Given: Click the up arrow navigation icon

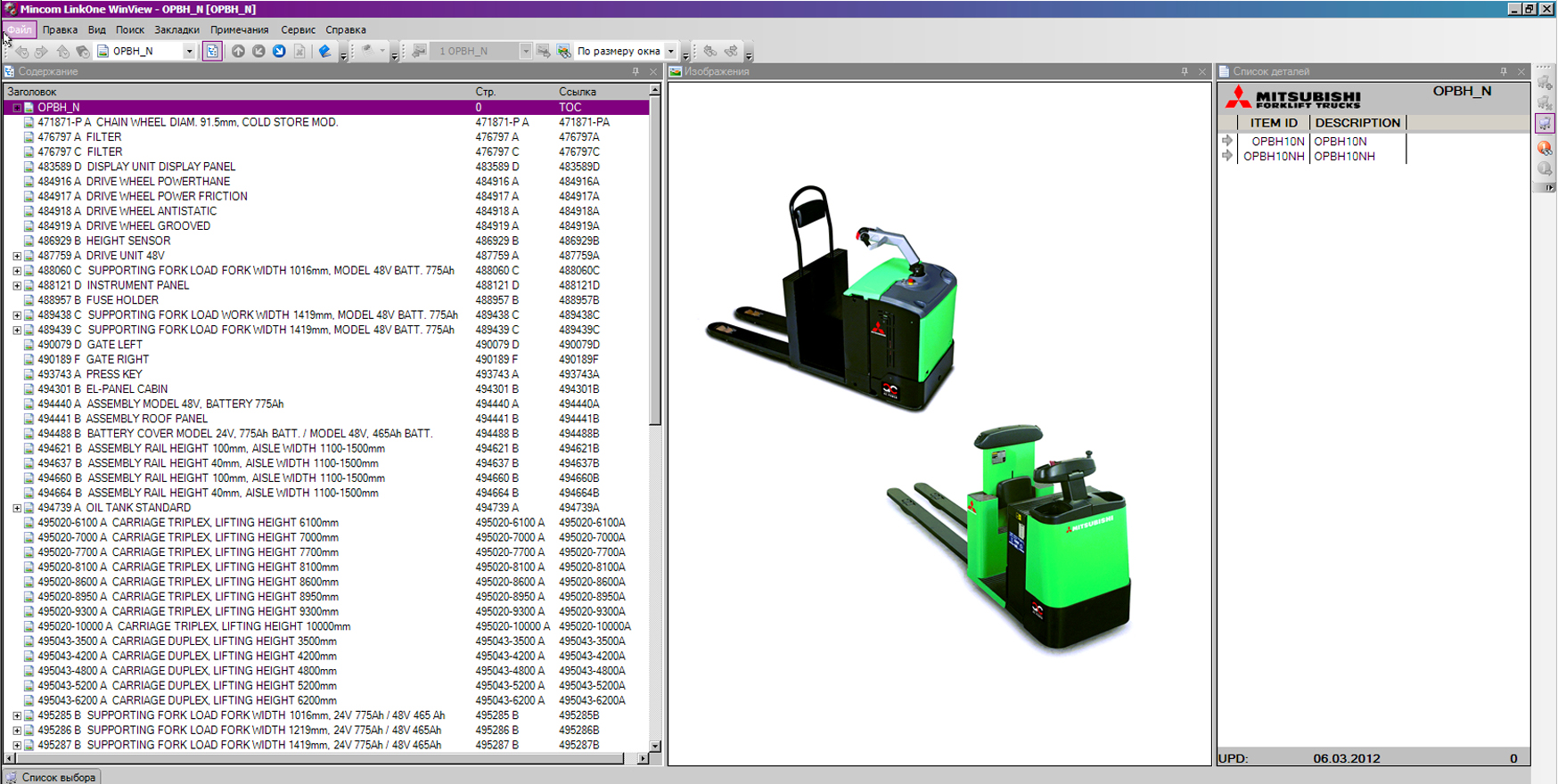Looking at the screenshot, I should click(238, 52).
